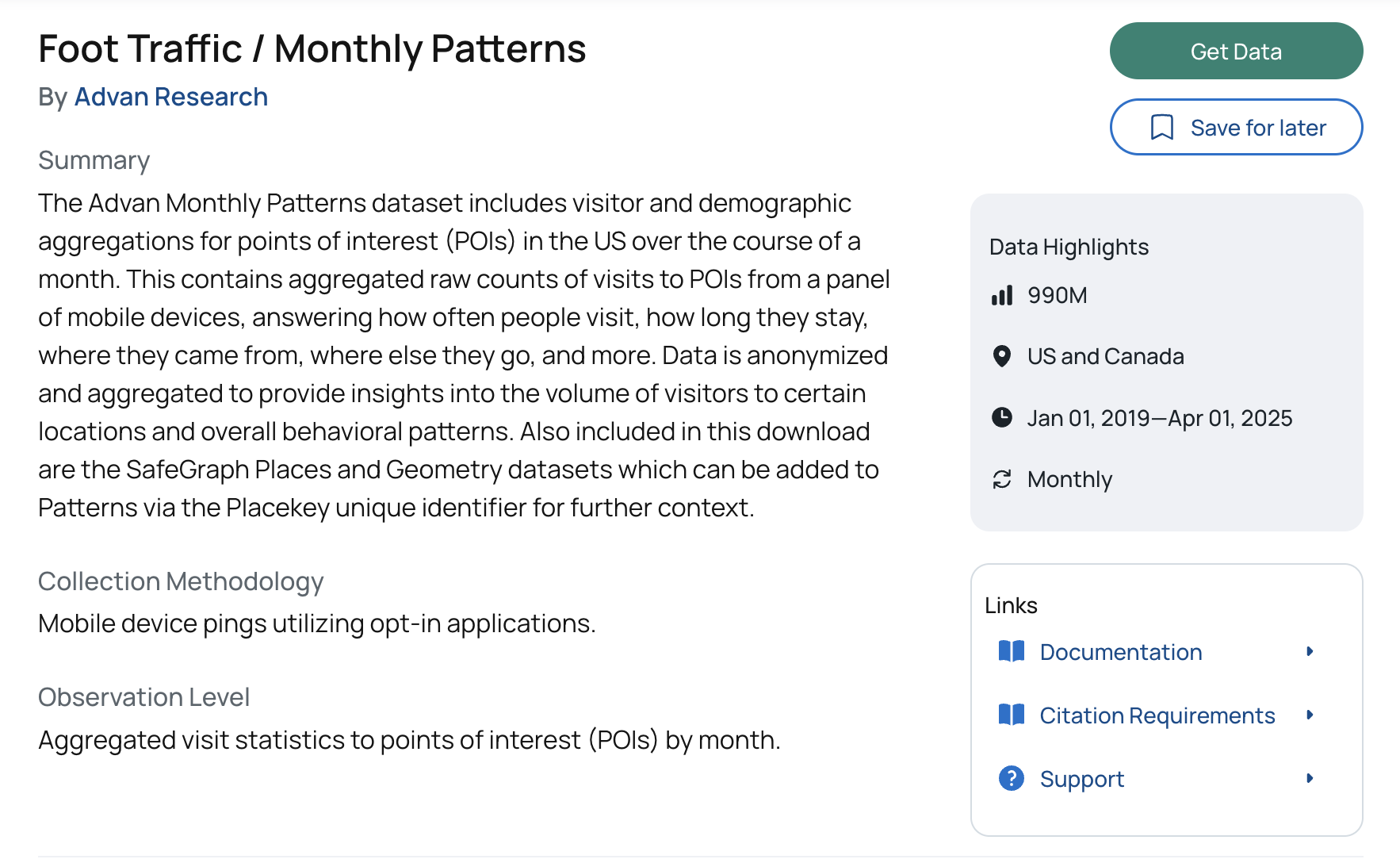Viewport: 1400px width, 863px height.
Task: Click the US and Canada coverage text
Action: pos(1106,356)
